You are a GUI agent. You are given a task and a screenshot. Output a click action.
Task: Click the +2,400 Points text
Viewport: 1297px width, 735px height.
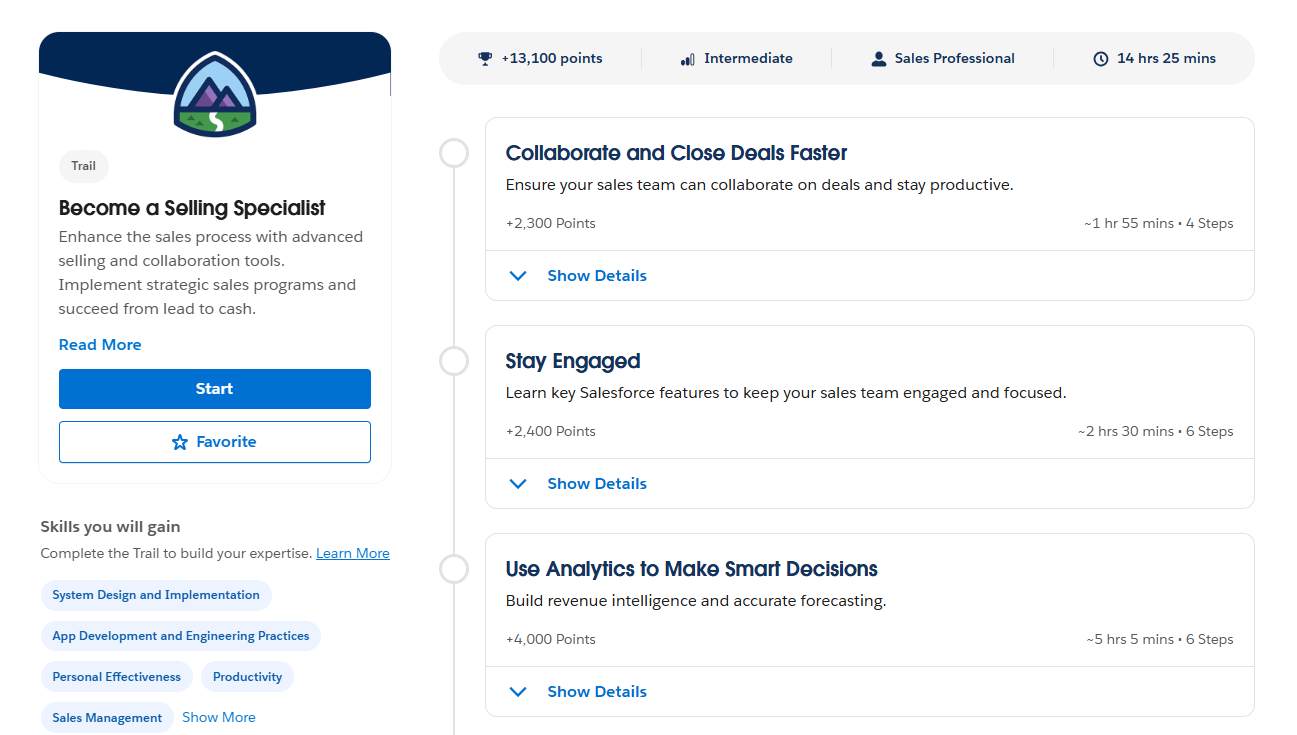tap(551, 432)
